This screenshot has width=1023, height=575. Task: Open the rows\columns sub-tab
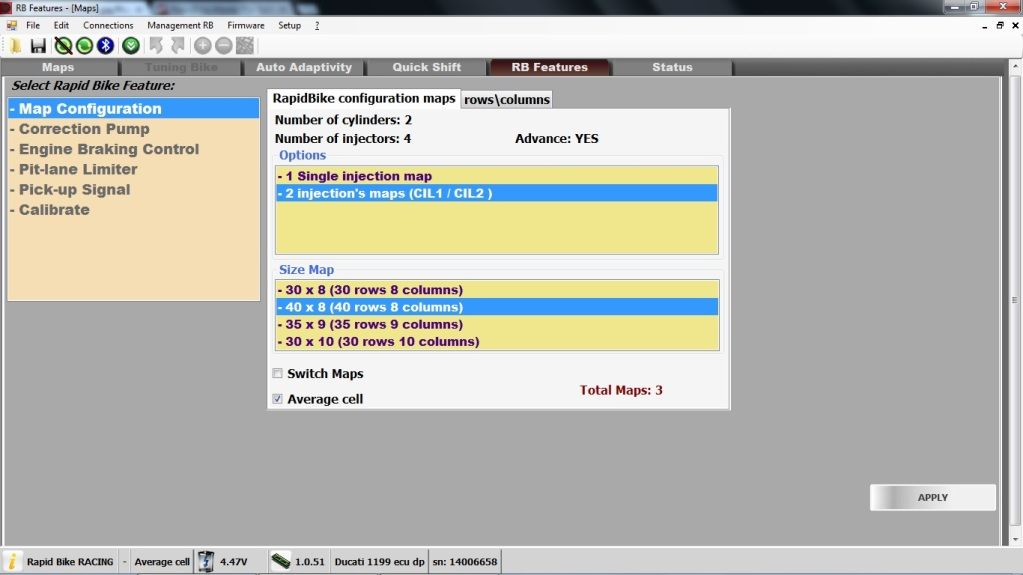click(507, 99)
